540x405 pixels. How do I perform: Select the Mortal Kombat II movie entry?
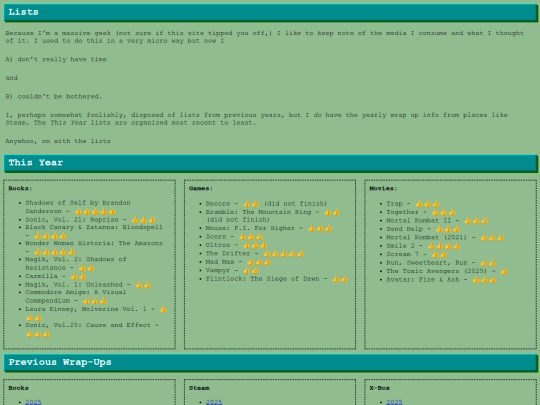pyautogui.click(x=437, y=220)
